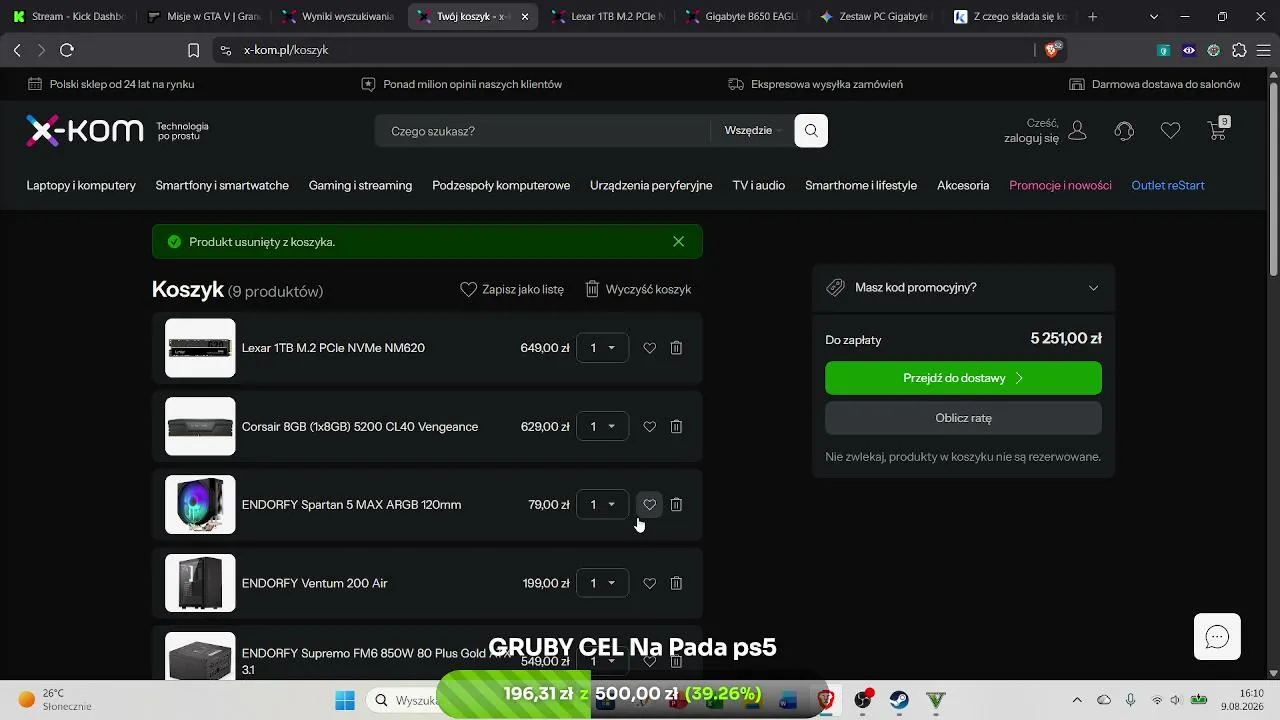Screen dimensions: 1280x720
Task: Open Smartfony i smartwatche menu
Action: 222,185
